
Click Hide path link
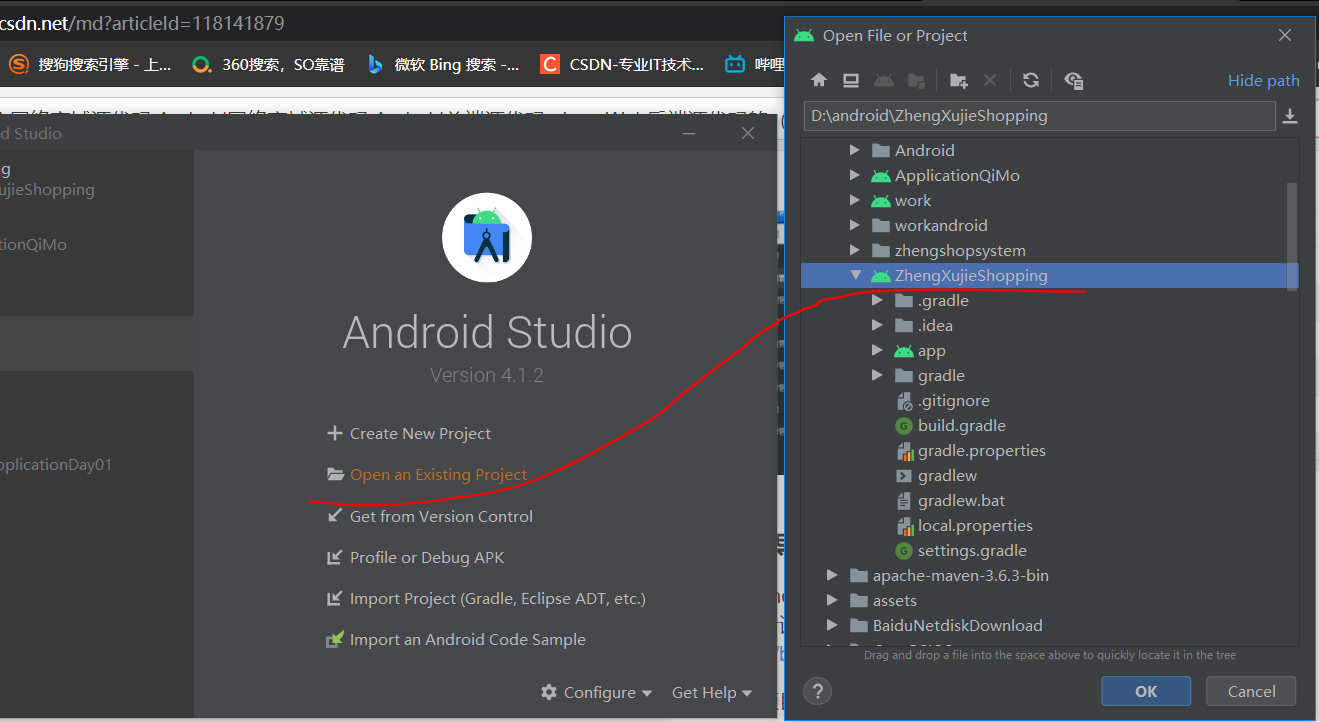(x=1264, y=81)
